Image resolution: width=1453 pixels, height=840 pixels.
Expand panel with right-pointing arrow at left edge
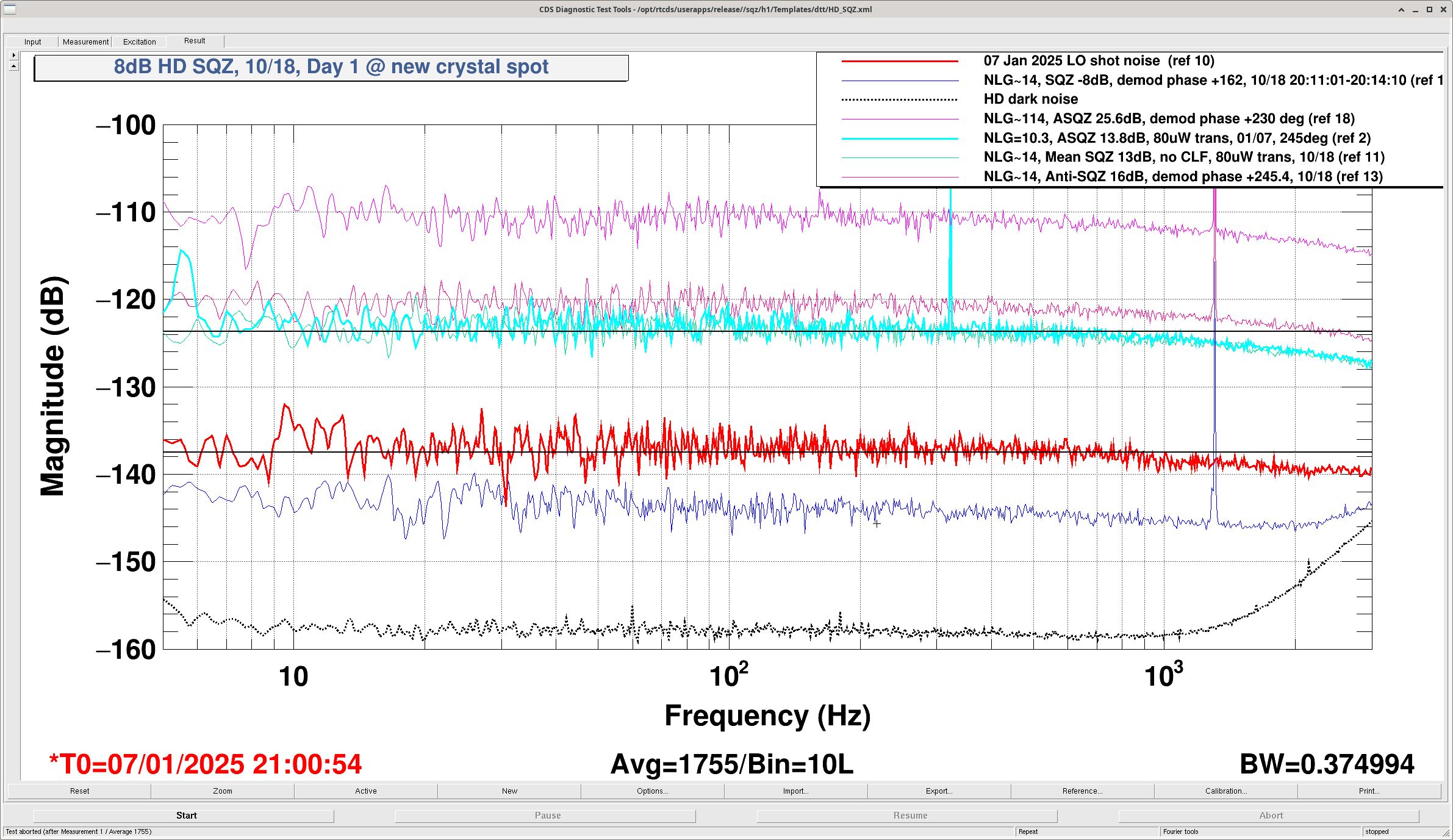pyautogui.click(x=14, y=56)
